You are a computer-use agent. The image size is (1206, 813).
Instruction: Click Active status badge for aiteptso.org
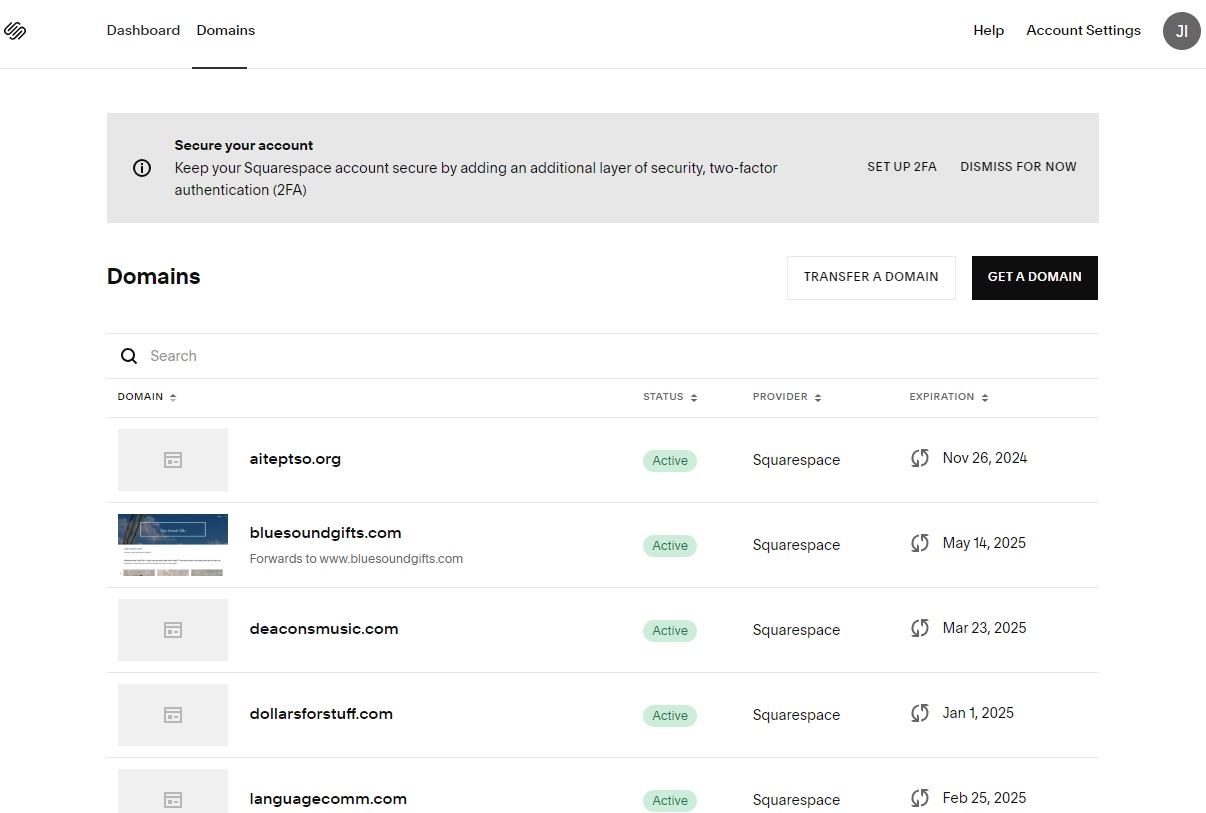click(x=670, y=461)
